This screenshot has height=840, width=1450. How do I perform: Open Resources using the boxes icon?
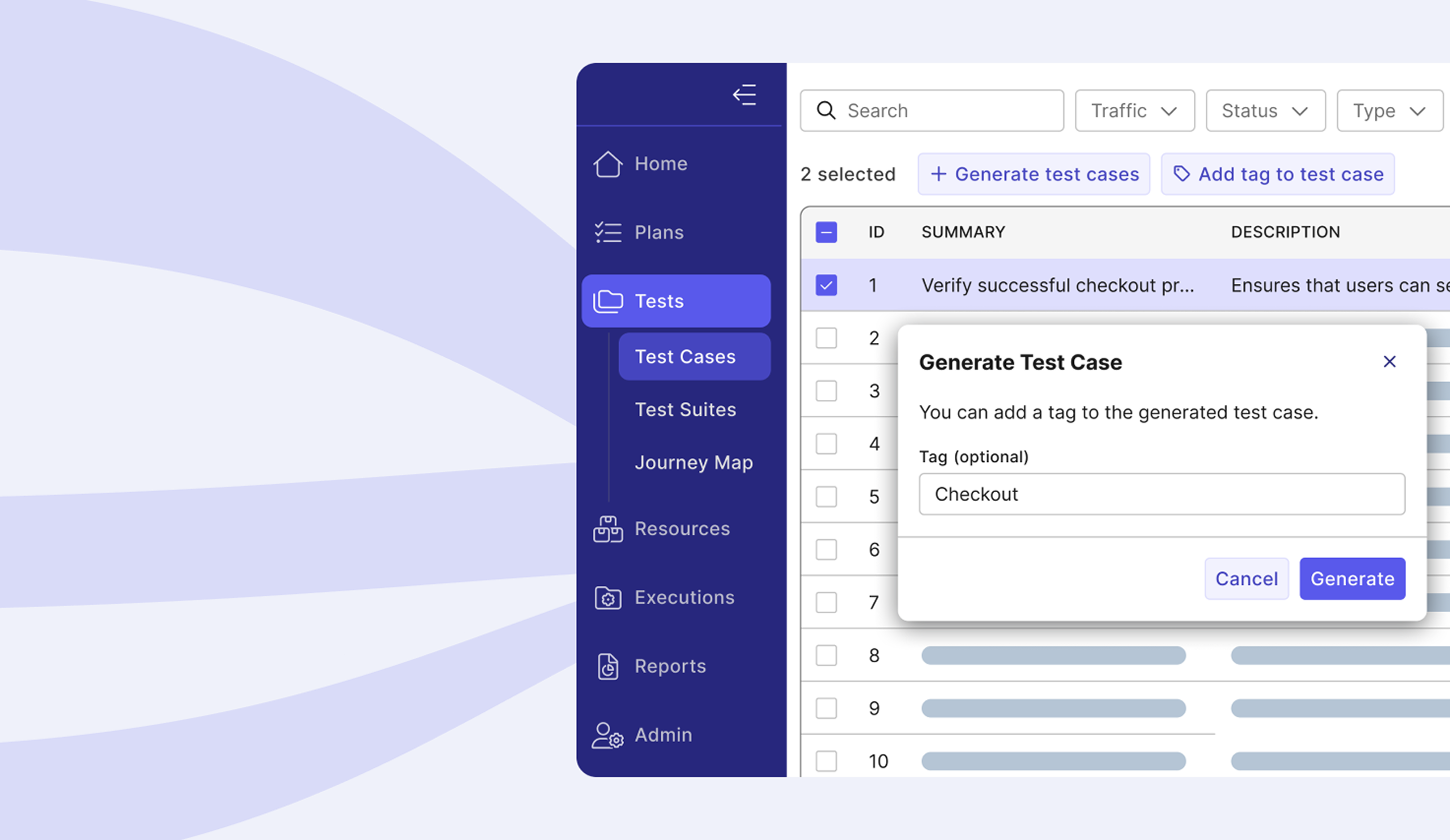607,529
